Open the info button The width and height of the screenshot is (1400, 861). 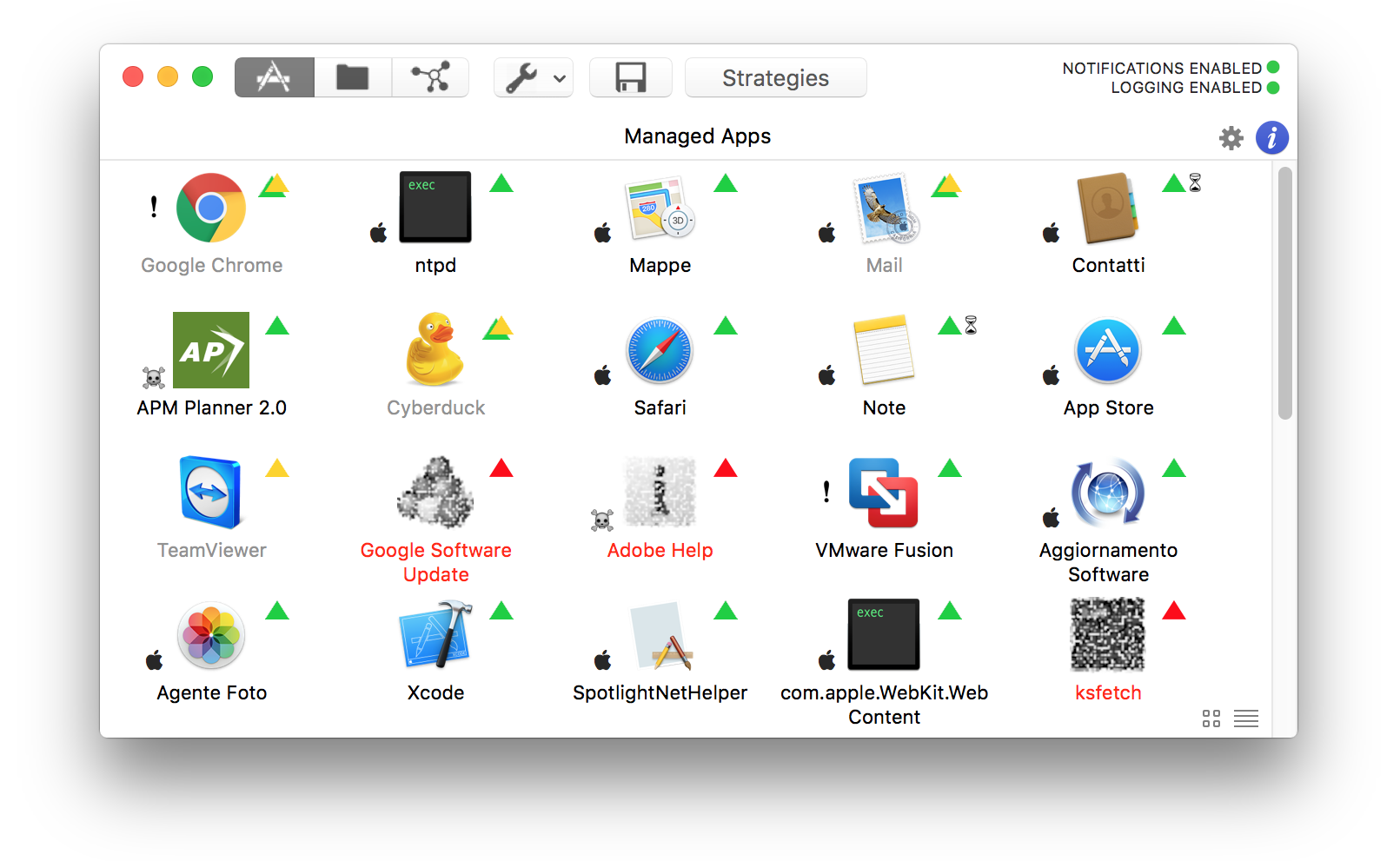coord(1271,137)
